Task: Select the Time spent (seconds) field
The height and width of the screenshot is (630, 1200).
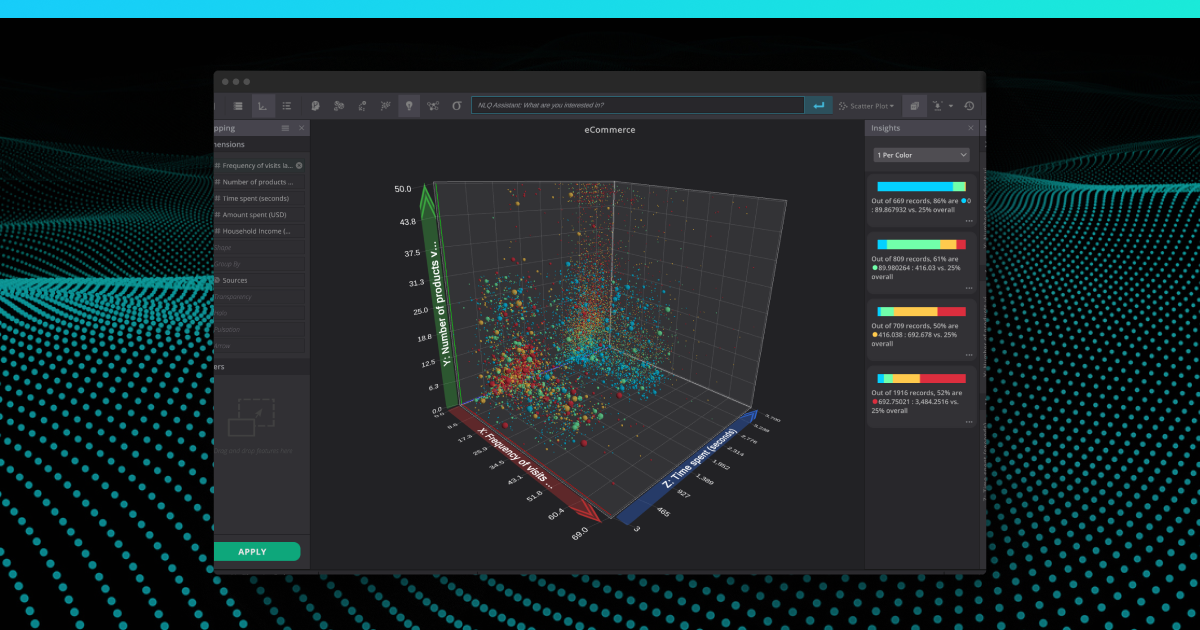Action: click(x=259, y=198)
